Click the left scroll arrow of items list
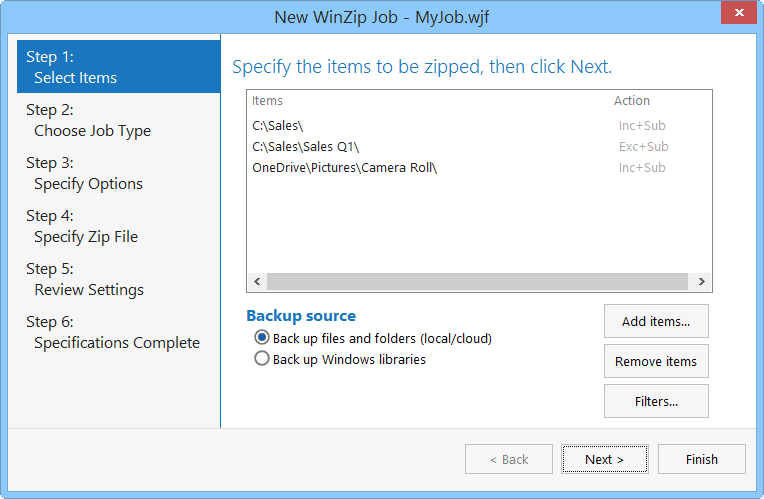The height and width of the screenshot is (499, 764). [257, 282]
